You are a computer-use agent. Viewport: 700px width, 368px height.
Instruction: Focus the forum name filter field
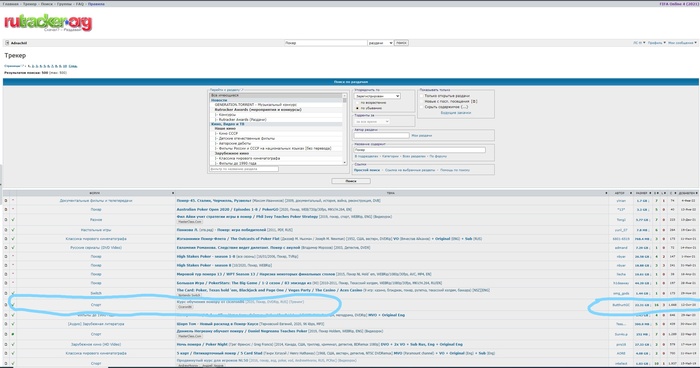point(244,169)
